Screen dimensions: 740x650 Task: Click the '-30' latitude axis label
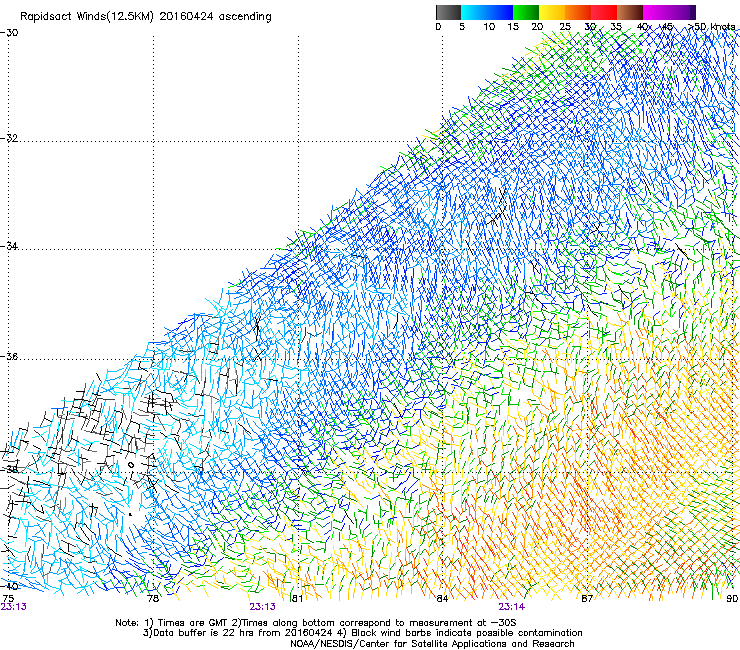click(9, 33)
